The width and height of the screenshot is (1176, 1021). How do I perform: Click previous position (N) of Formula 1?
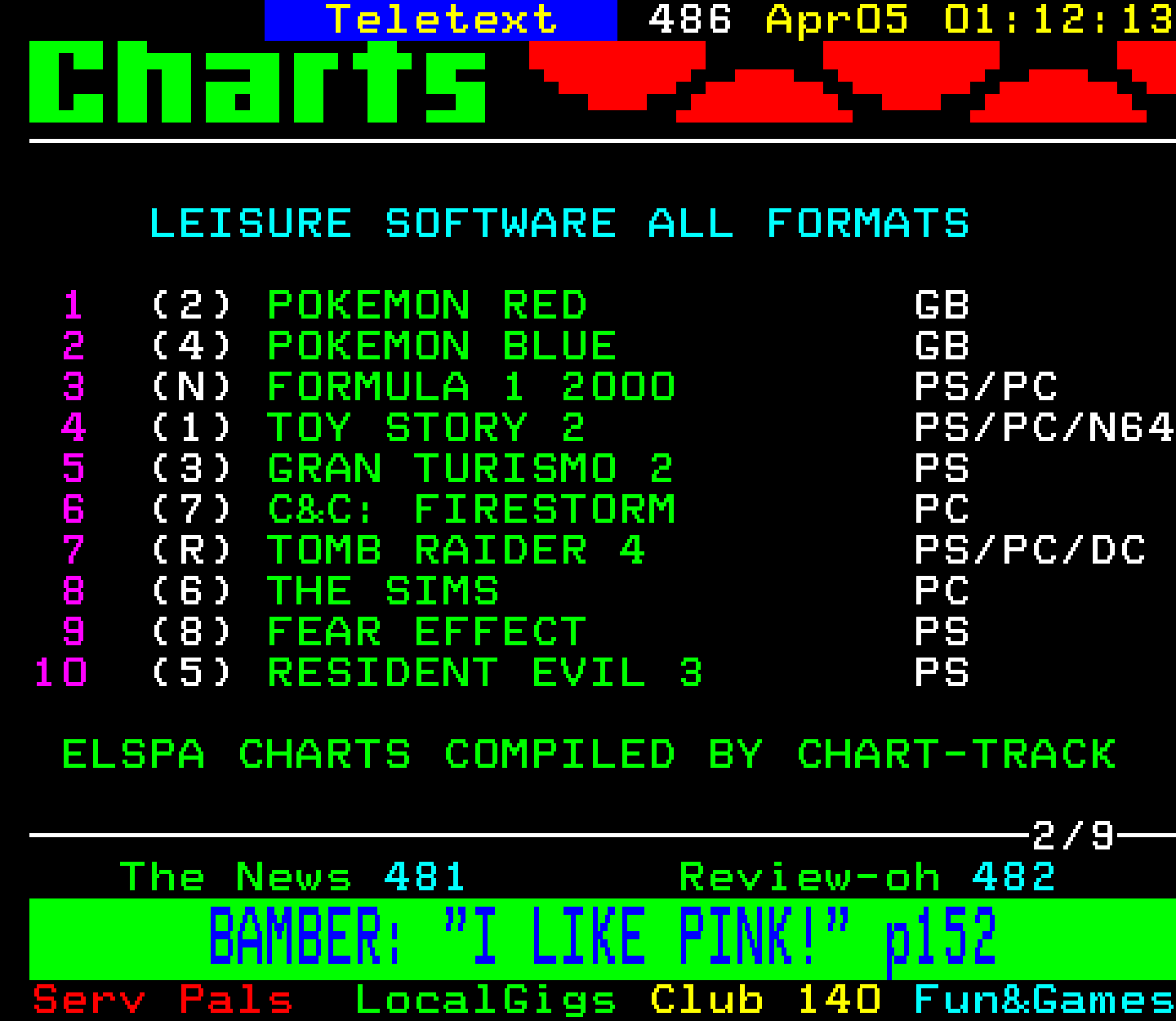point(192,387)
